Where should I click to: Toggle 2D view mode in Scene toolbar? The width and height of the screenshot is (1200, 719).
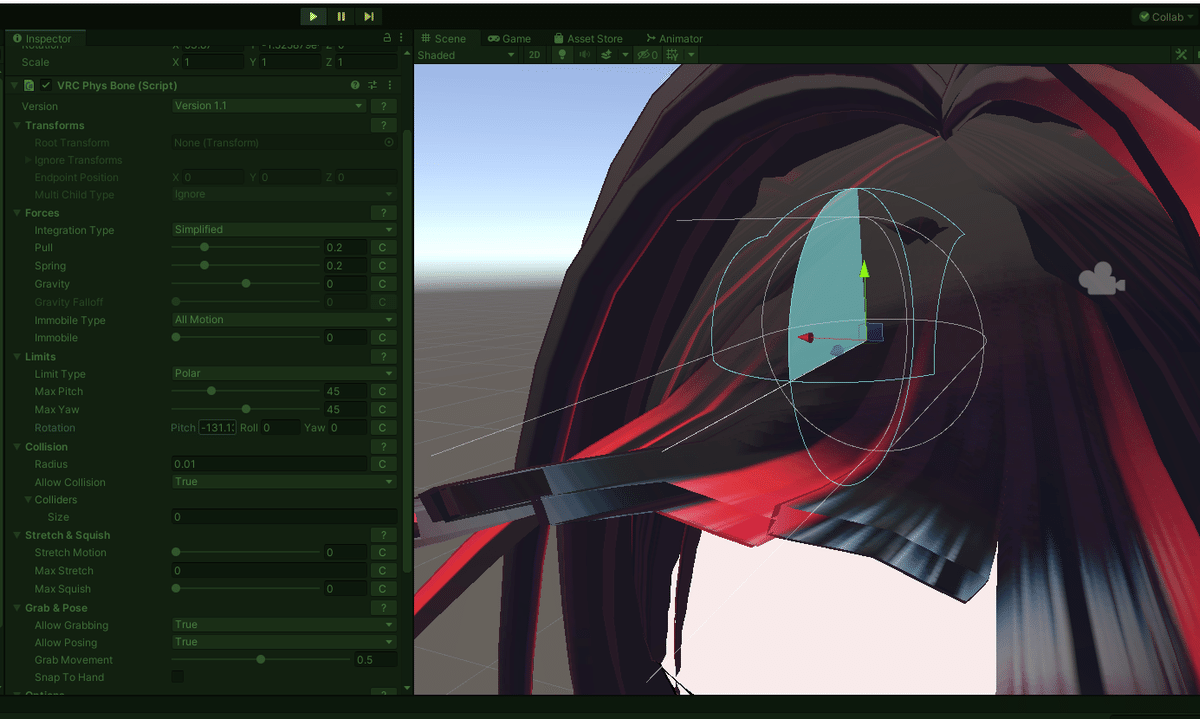tap(535, 55)
